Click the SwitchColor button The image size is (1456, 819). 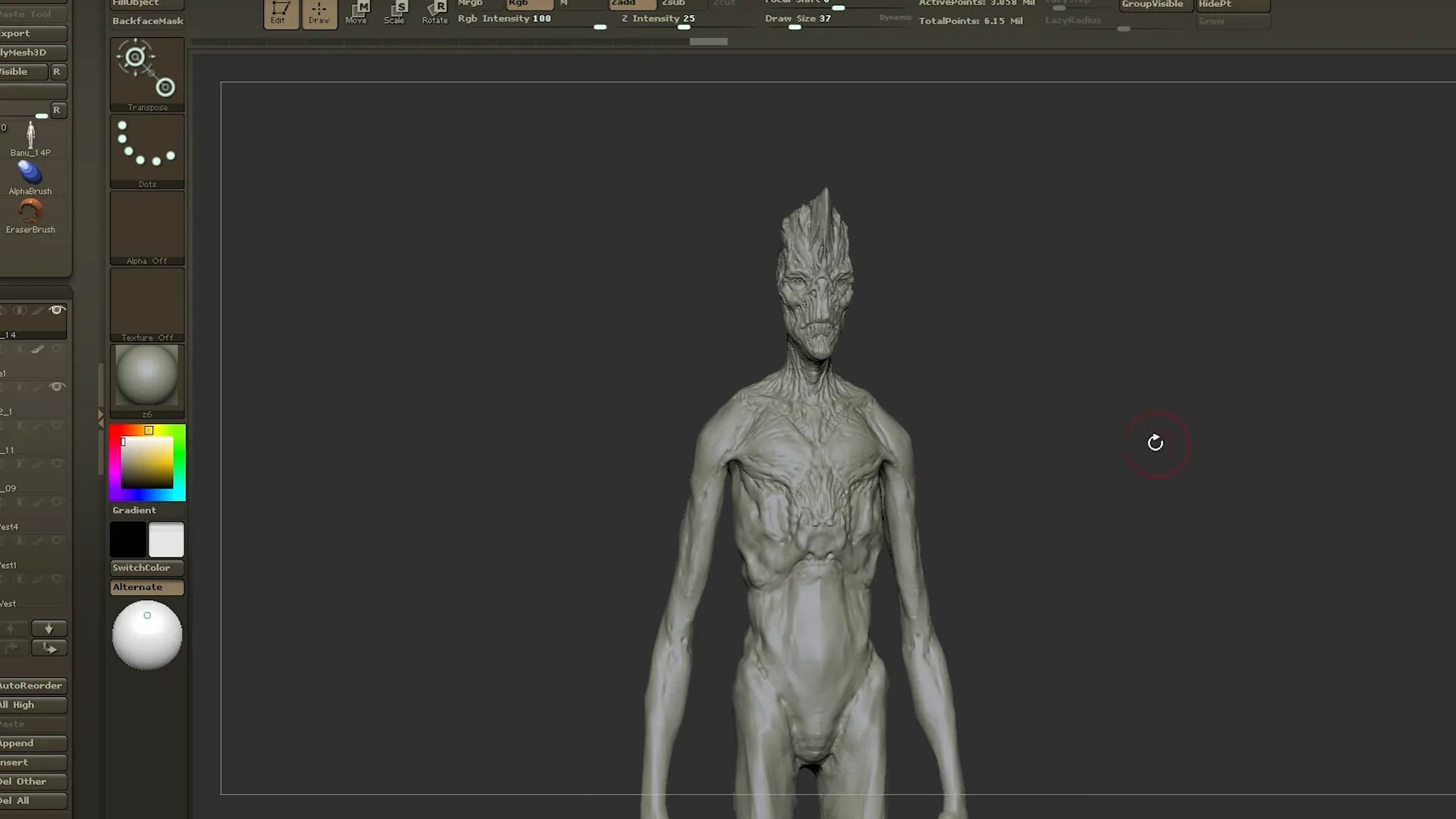147,568
